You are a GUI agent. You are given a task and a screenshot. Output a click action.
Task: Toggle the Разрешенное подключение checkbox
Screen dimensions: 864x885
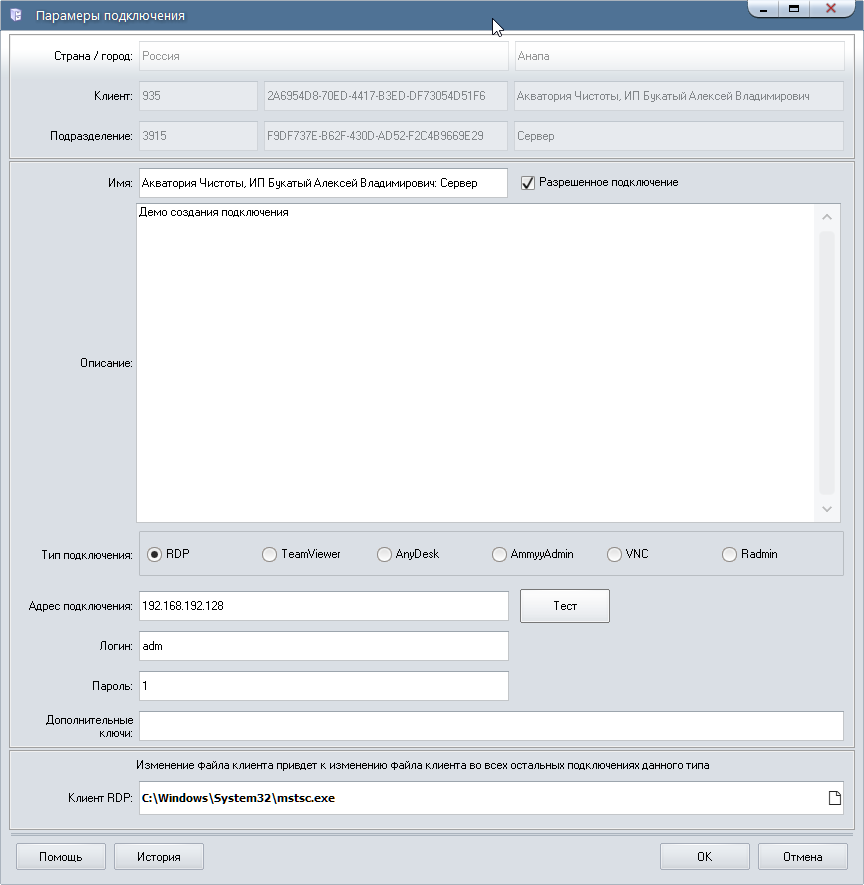[528, 183]
